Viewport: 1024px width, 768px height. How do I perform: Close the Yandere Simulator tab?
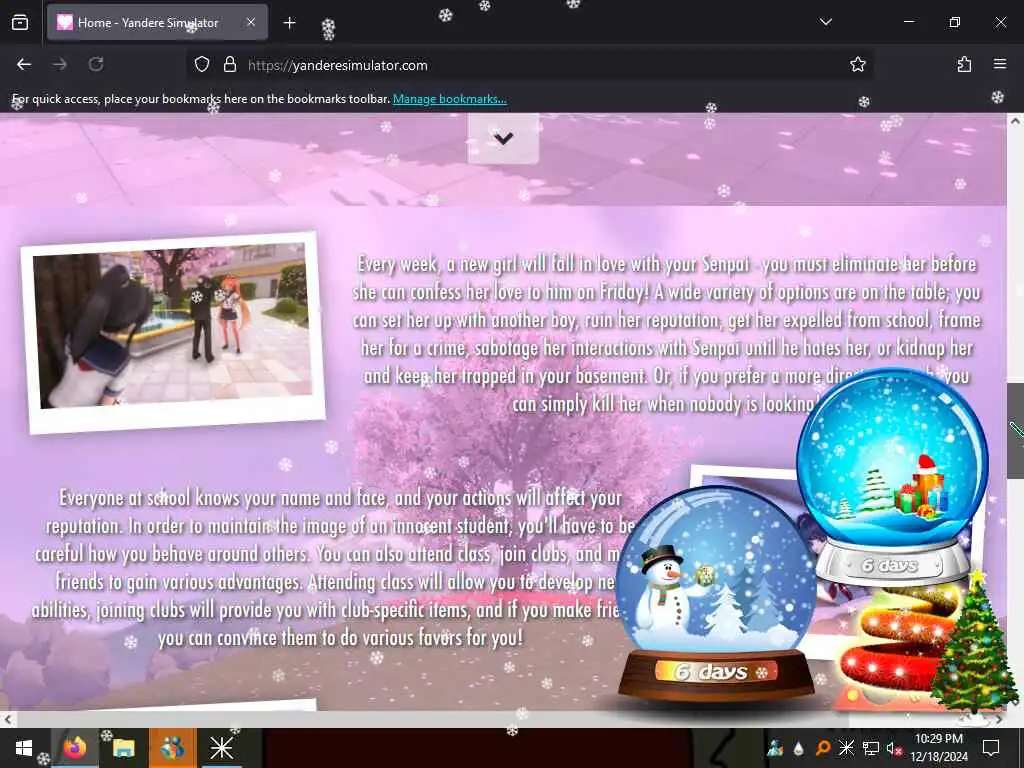(x=251, y=22)
